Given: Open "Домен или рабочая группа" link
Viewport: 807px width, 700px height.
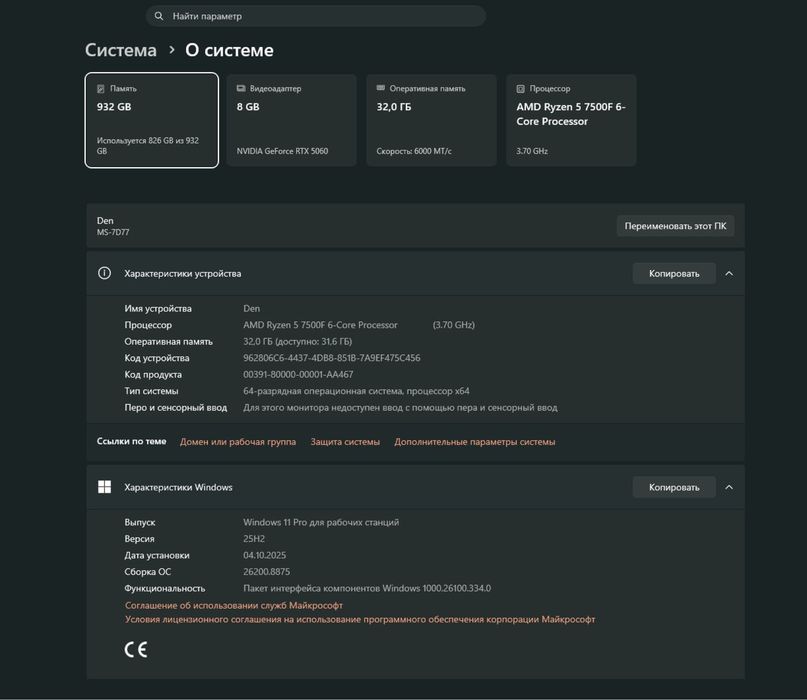Looking at the screenshot, I should [238, 442].
